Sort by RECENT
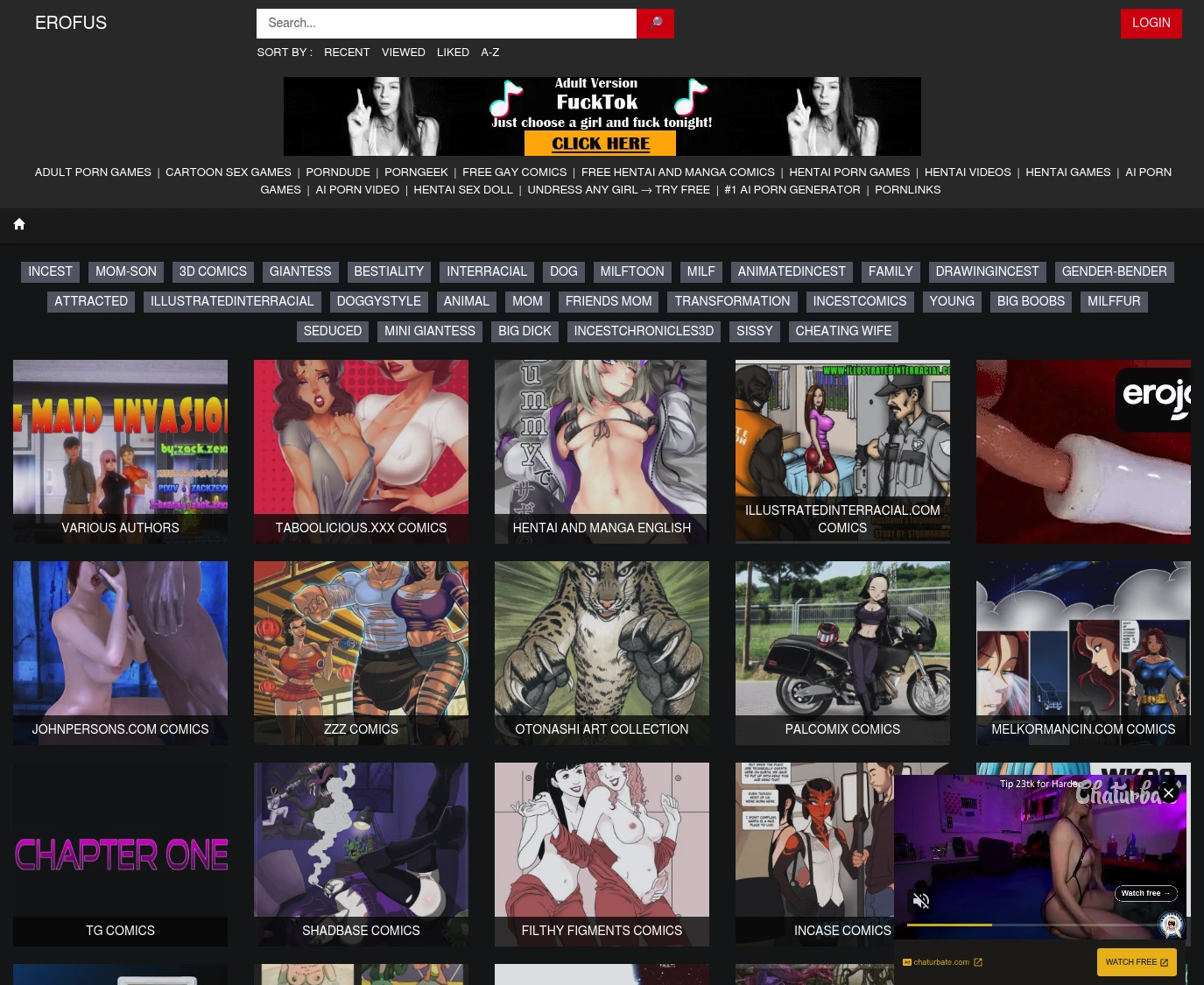 tap(347, 53)
